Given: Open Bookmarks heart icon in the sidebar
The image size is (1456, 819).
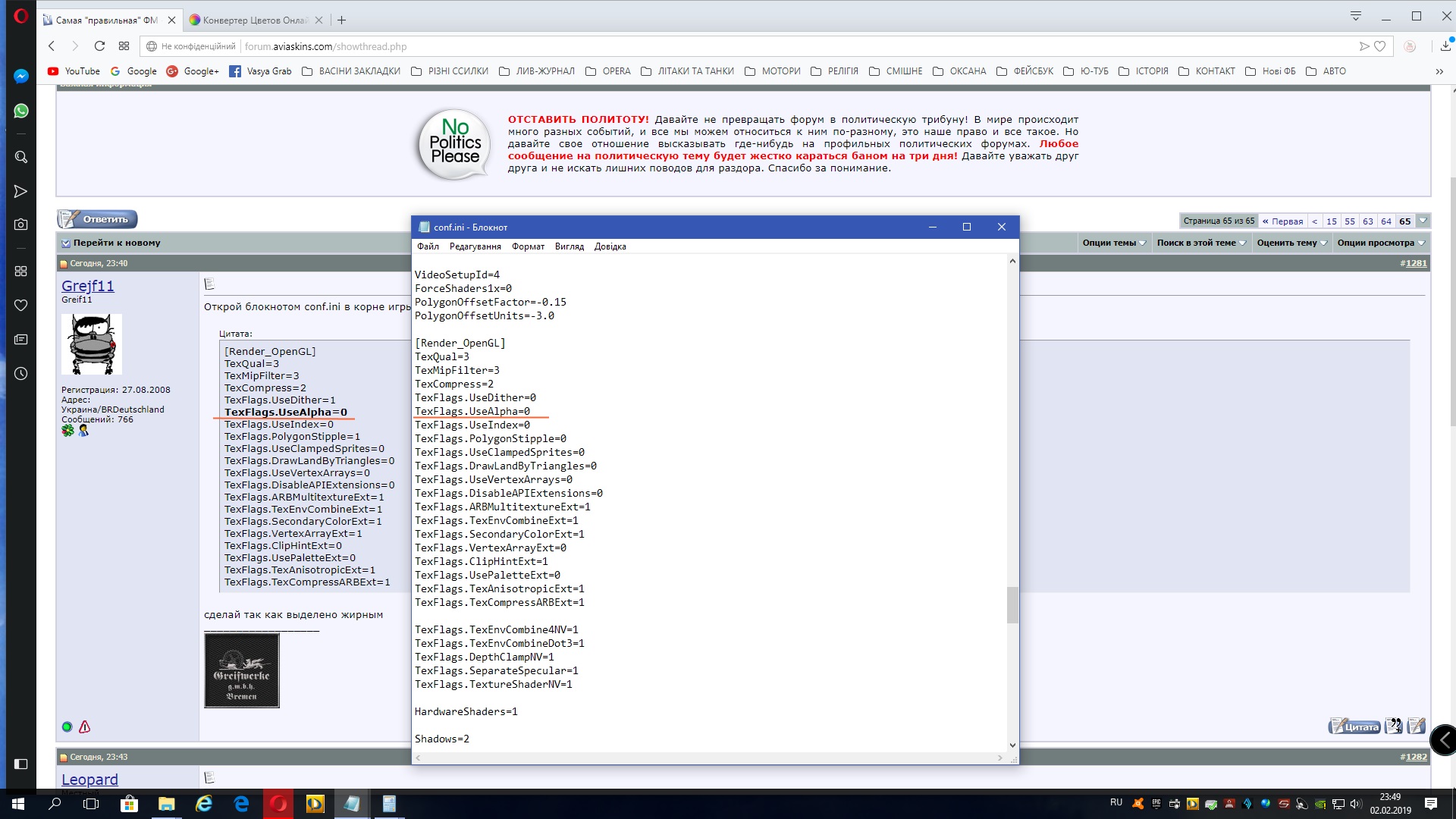Looking at the screenshot, I should [21, 305].
